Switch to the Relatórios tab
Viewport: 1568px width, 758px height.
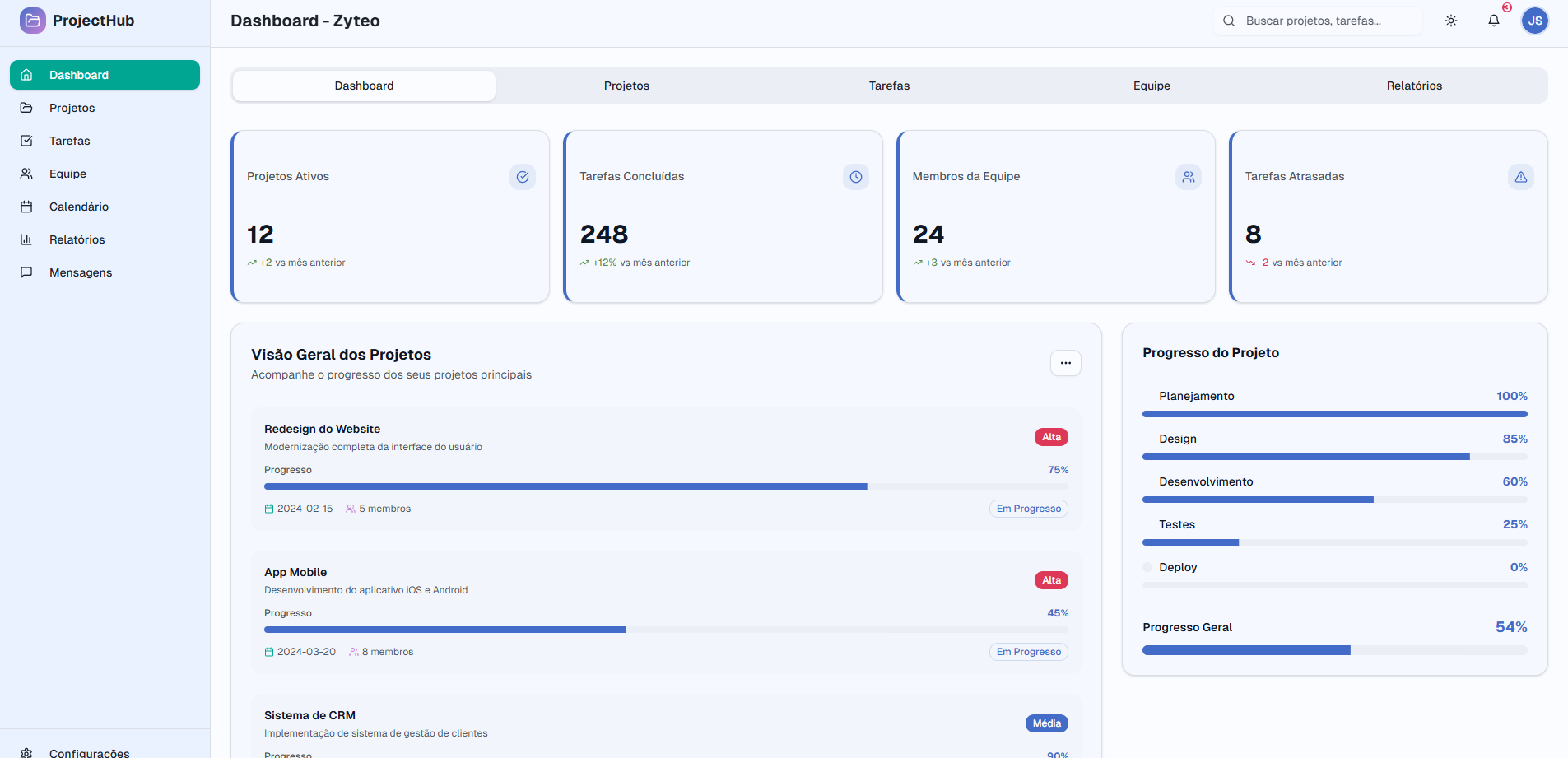point(1413,85)
